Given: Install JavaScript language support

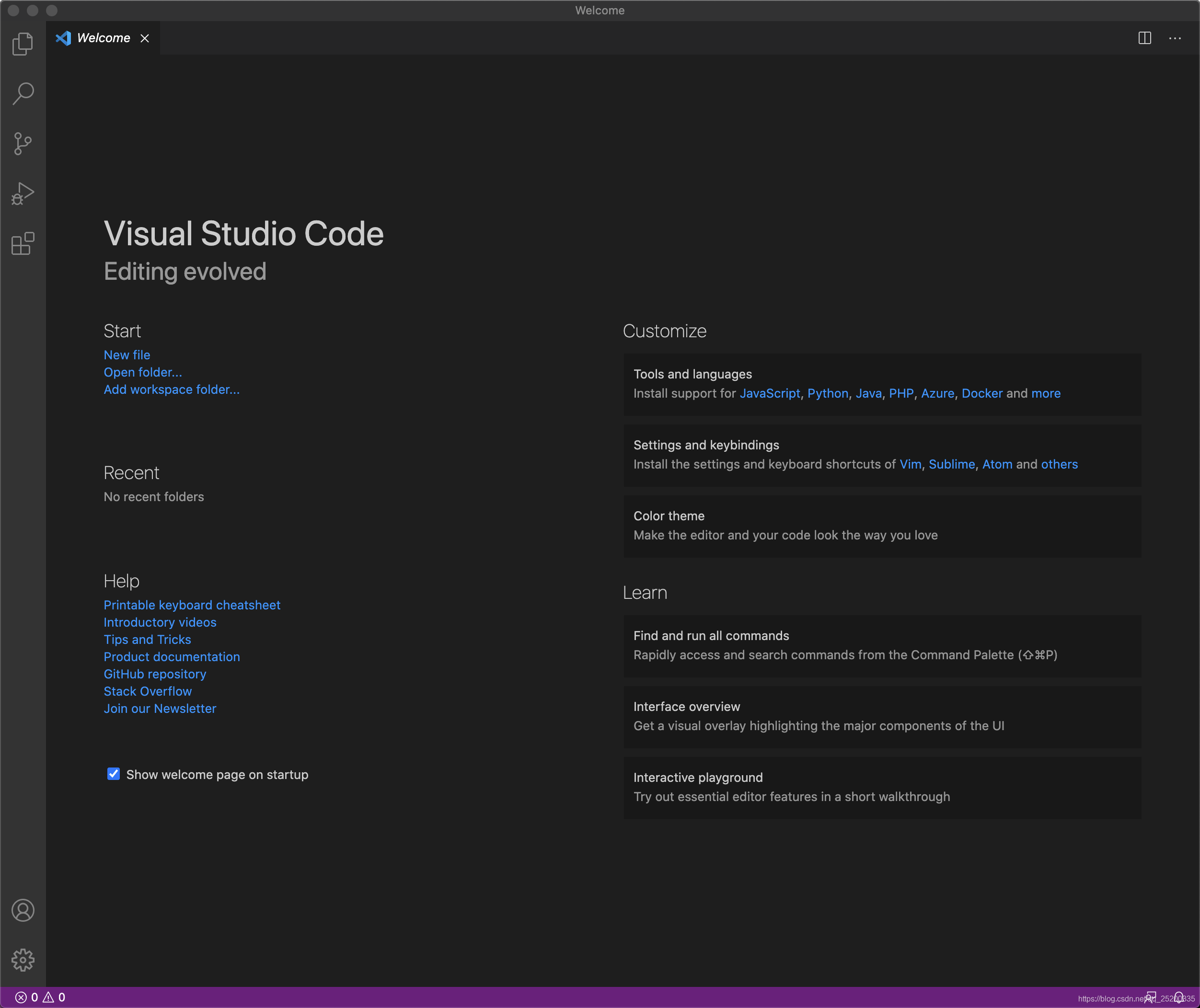Looking at the screenshot, I should [770, 393].
